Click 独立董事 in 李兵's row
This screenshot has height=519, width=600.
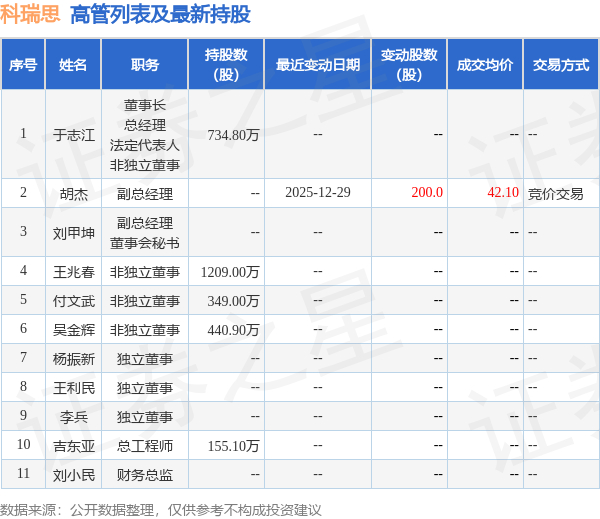(x=145, y=417)
